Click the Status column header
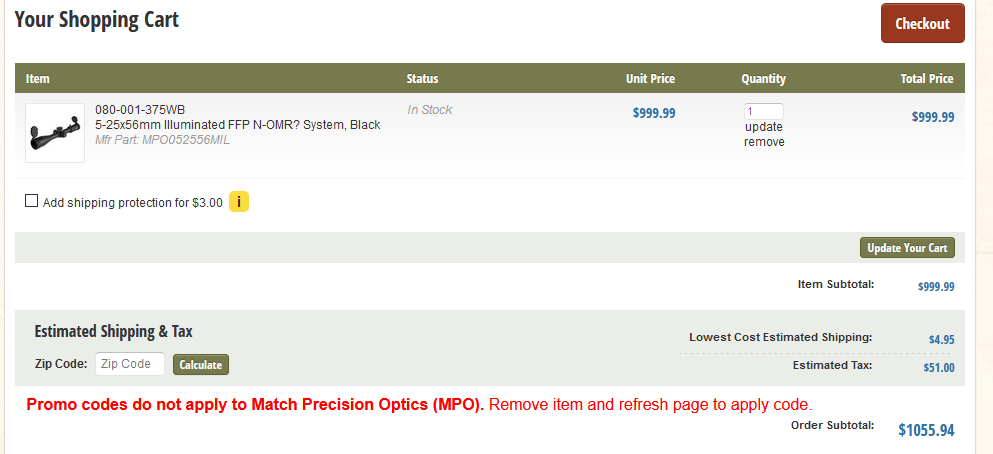The width and height of the screenshot is (993, 454). coord(422,79)
